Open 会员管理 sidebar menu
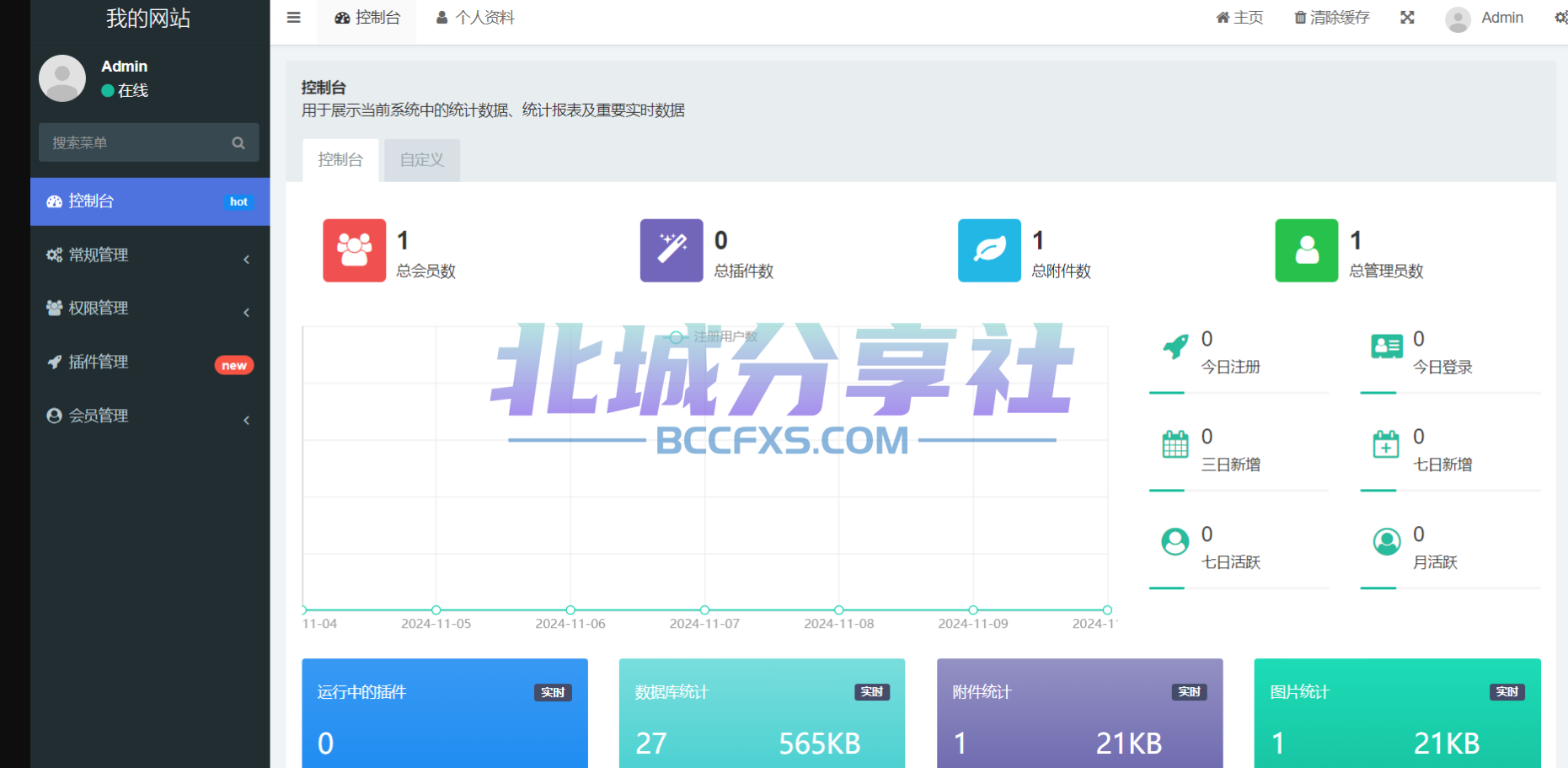The height and width of the screenshot is (768, 1568). click(150, 416)
